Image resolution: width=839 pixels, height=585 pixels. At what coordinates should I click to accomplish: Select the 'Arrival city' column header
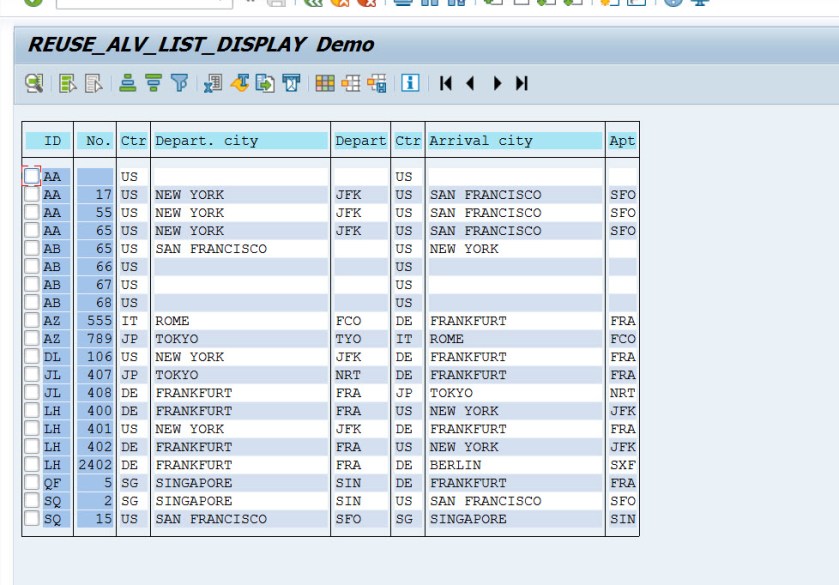coord(514,141)
